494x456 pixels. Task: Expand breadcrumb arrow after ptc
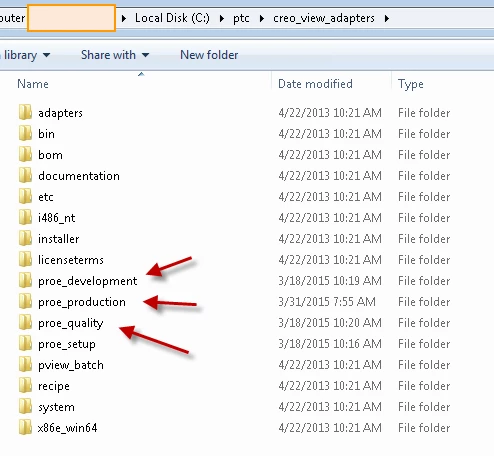pyautogui.click(x=262, y=18)
